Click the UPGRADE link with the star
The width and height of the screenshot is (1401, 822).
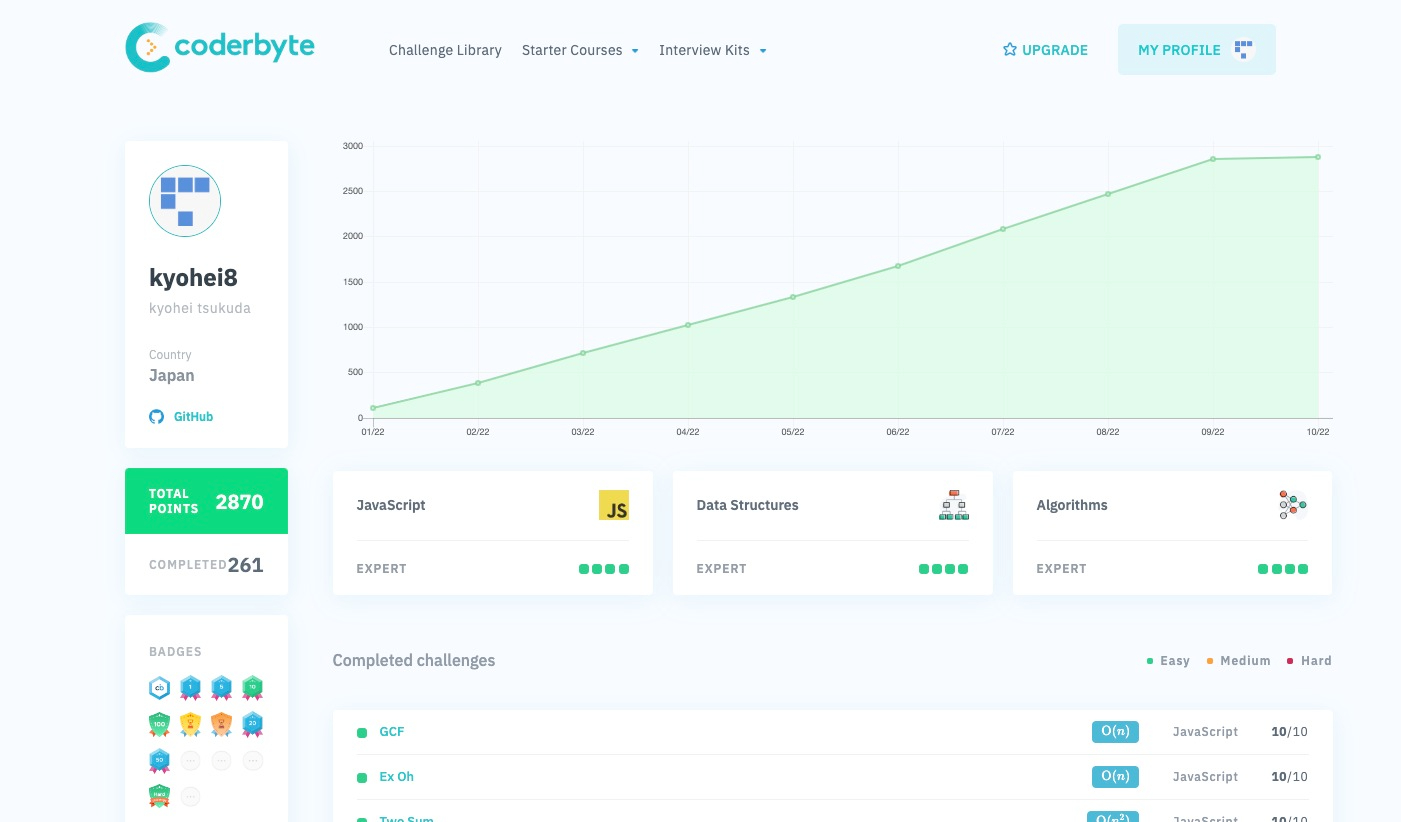1045,50
